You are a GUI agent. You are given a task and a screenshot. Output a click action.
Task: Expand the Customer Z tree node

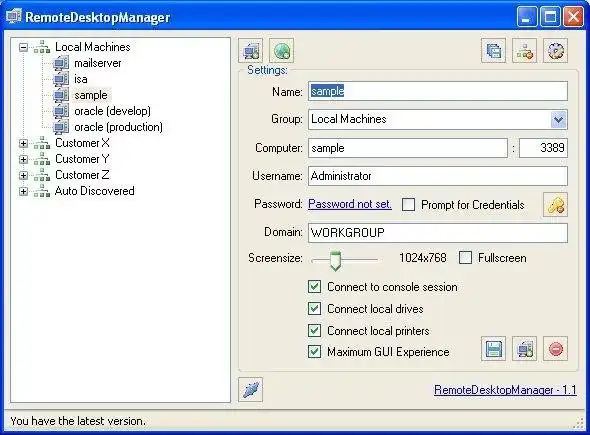23,175
